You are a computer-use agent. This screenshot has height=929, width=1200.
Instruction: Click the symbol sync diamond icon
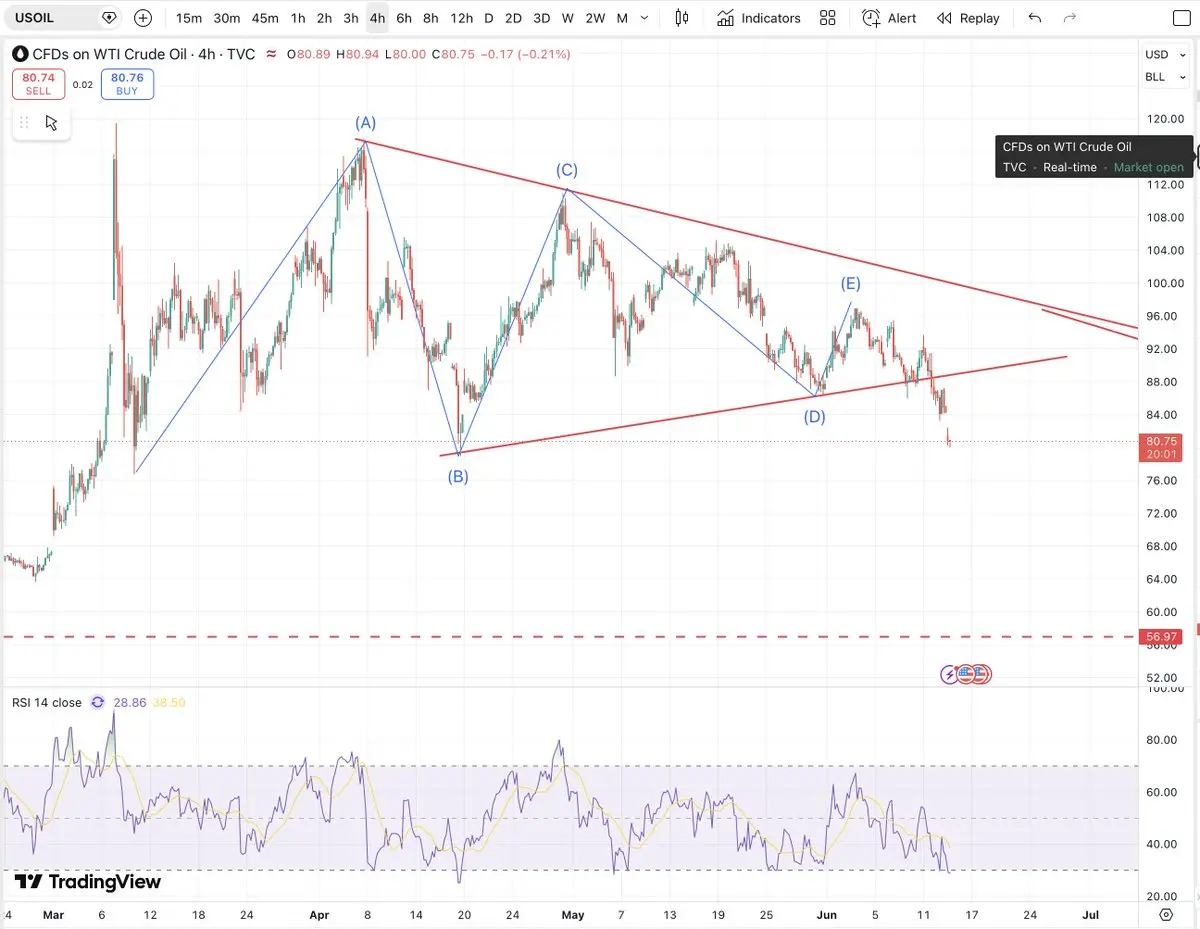tap(109, 18)
